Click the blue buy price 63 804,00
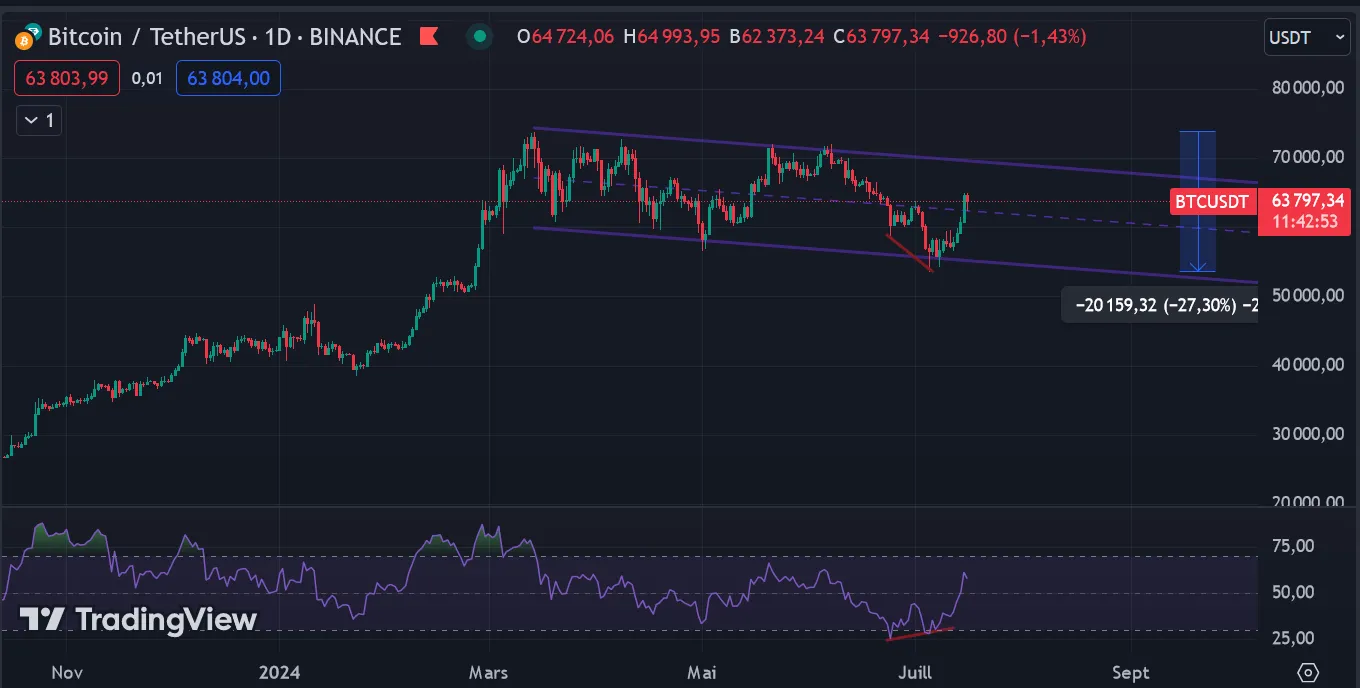1360x688 pixels. point(228,78)
